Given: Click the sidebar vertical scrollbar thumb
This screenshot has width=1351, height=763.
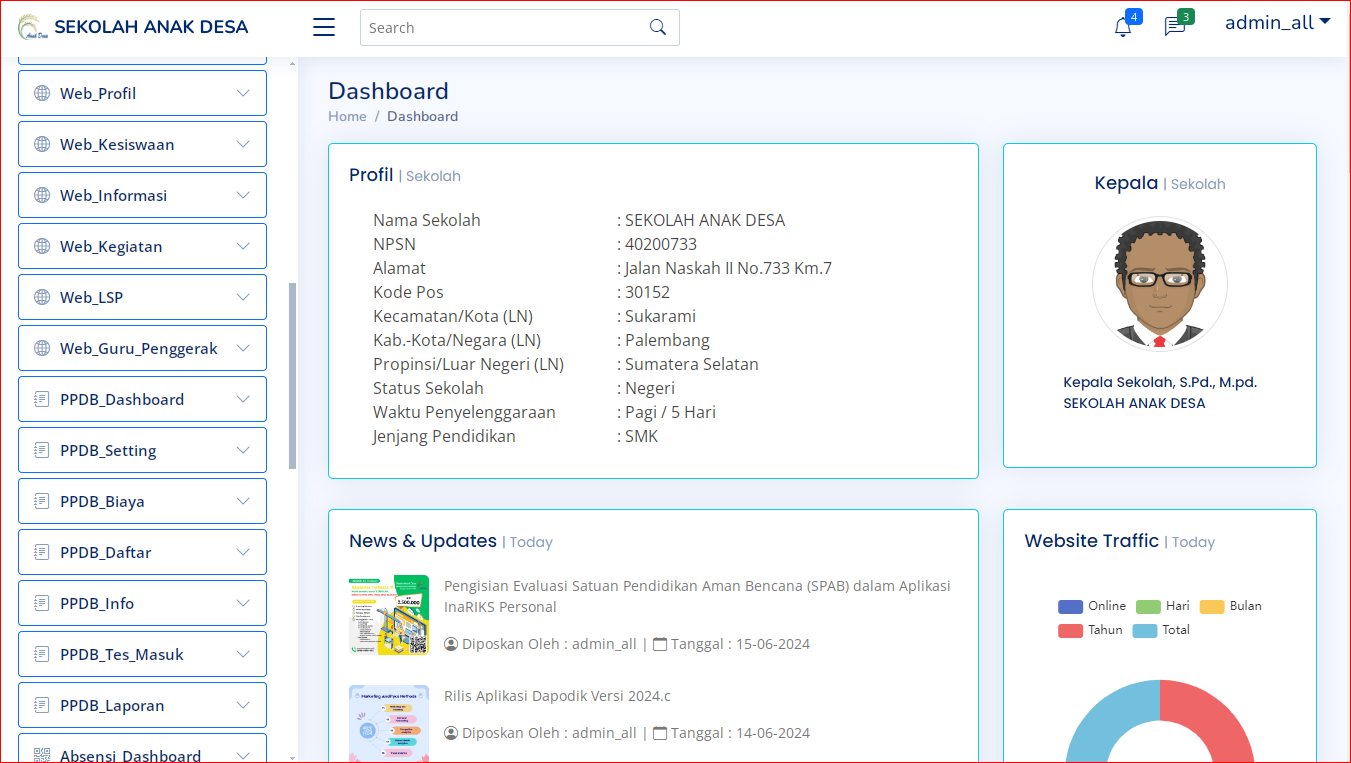Looking at the screenshot, I should point(293,376).
